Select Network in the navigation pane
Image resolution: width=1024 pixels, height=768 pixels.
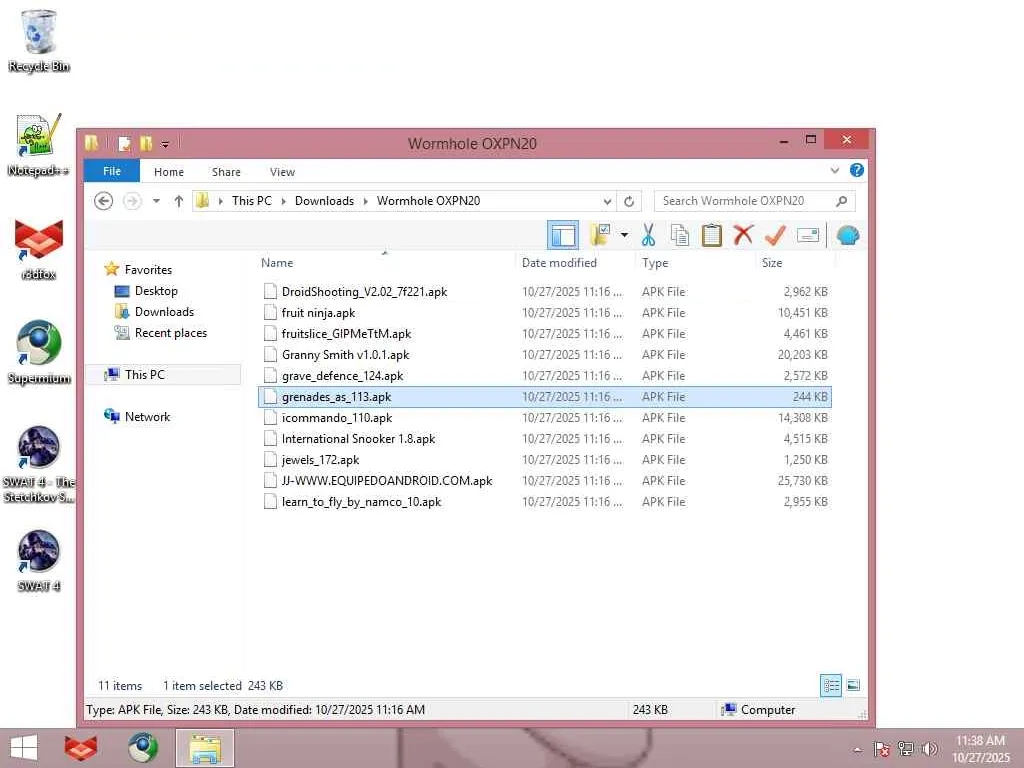coord(147,417)
